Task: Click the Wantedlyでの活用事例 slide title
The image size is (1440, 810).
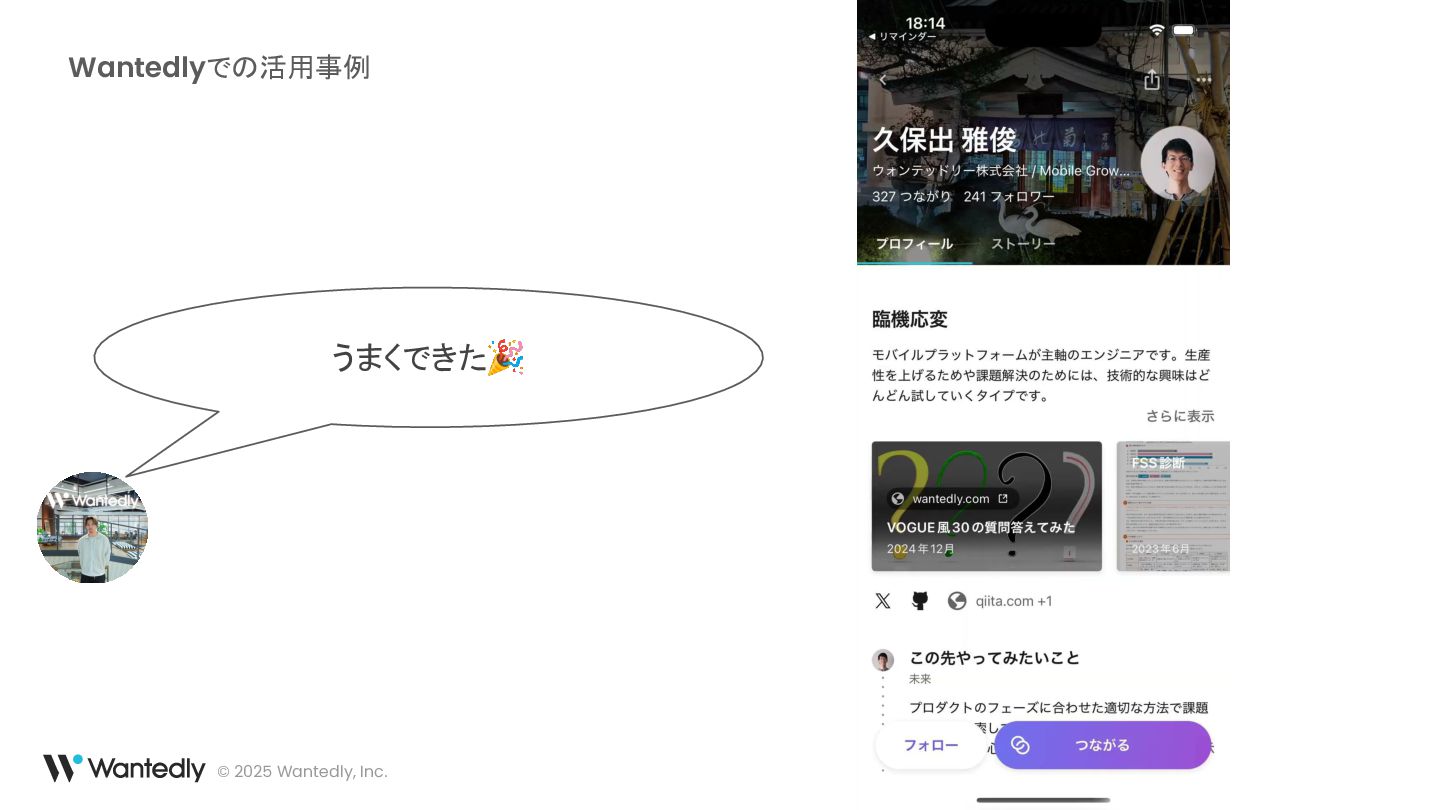Action: tap(219, 68)
